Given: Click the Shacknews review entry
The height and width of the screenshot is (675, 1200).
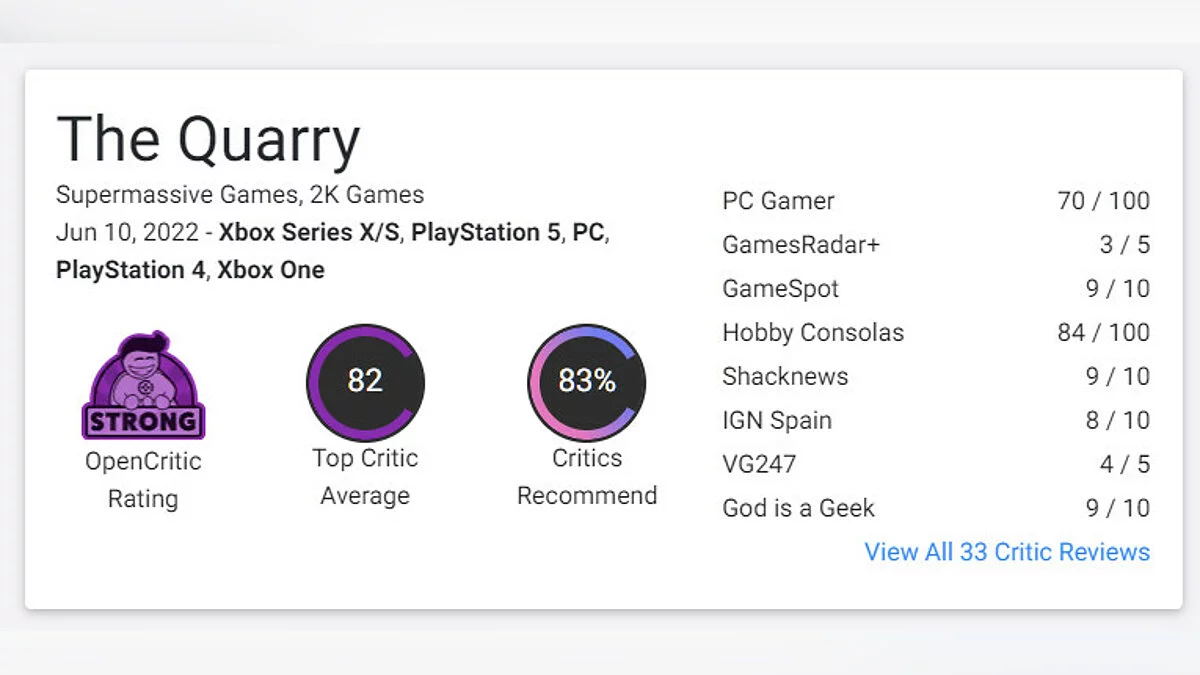Looking at the screenshot, I should click(x=785, y=377).
